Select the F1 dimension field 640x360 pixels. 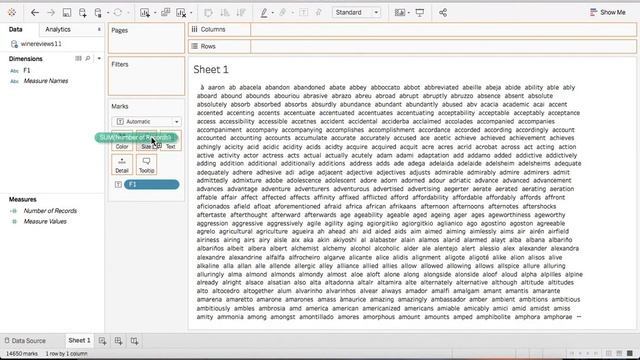[27, 70]
